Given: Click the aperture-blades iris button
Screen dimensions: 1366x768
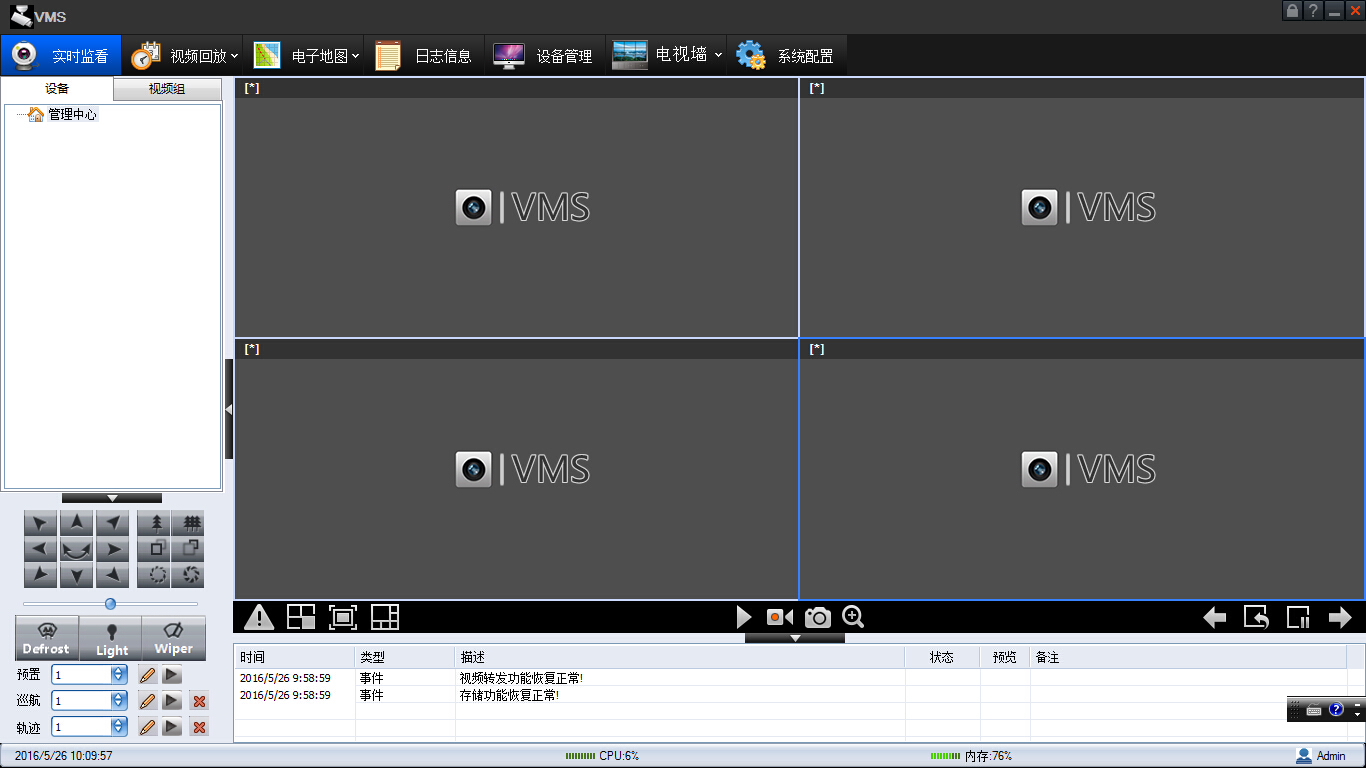Looking at the screenshot, I should click(x=188, y=575).
